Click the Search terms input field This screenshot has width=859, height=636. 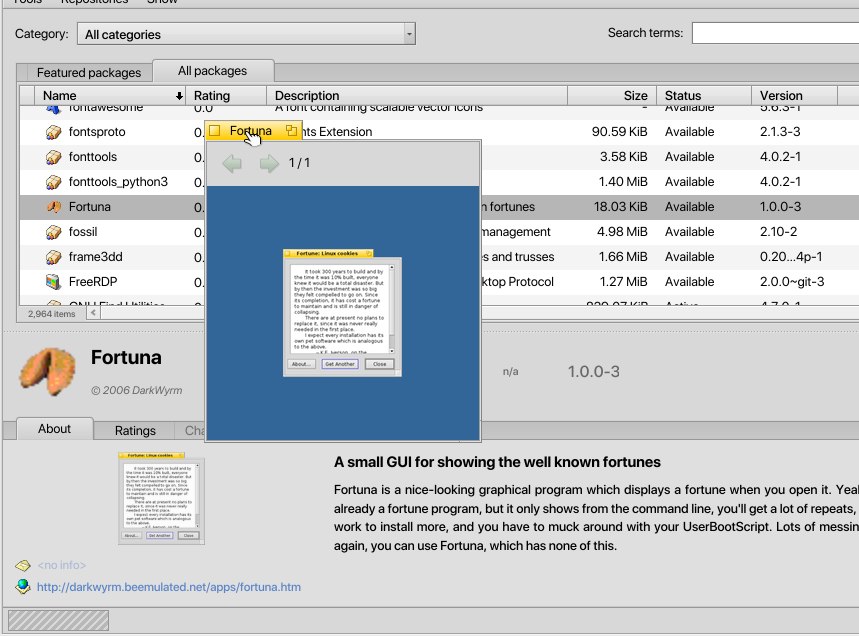point(775,33)
